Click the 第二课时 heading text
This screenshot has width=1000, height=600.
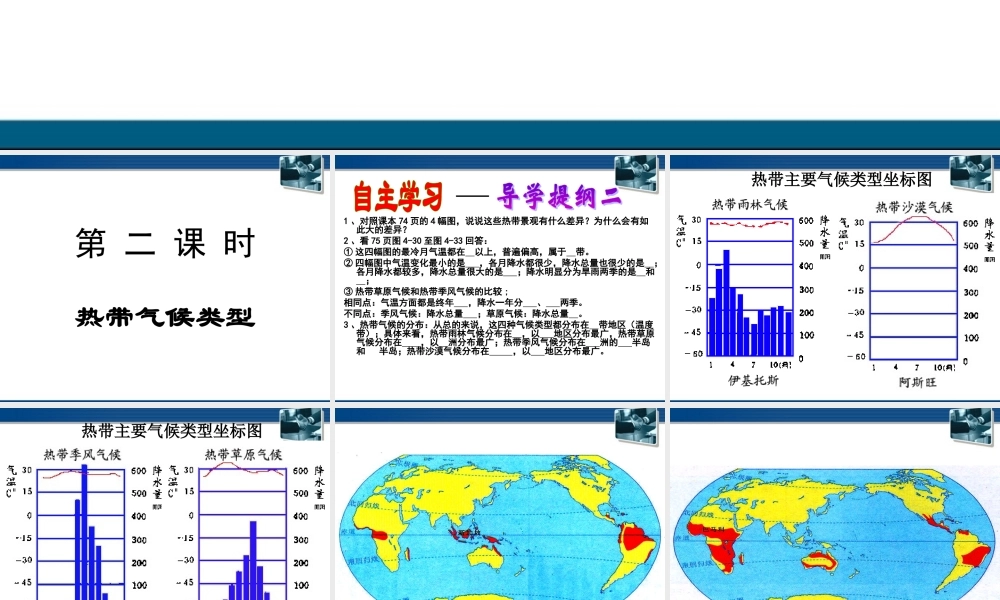(166, 244)
